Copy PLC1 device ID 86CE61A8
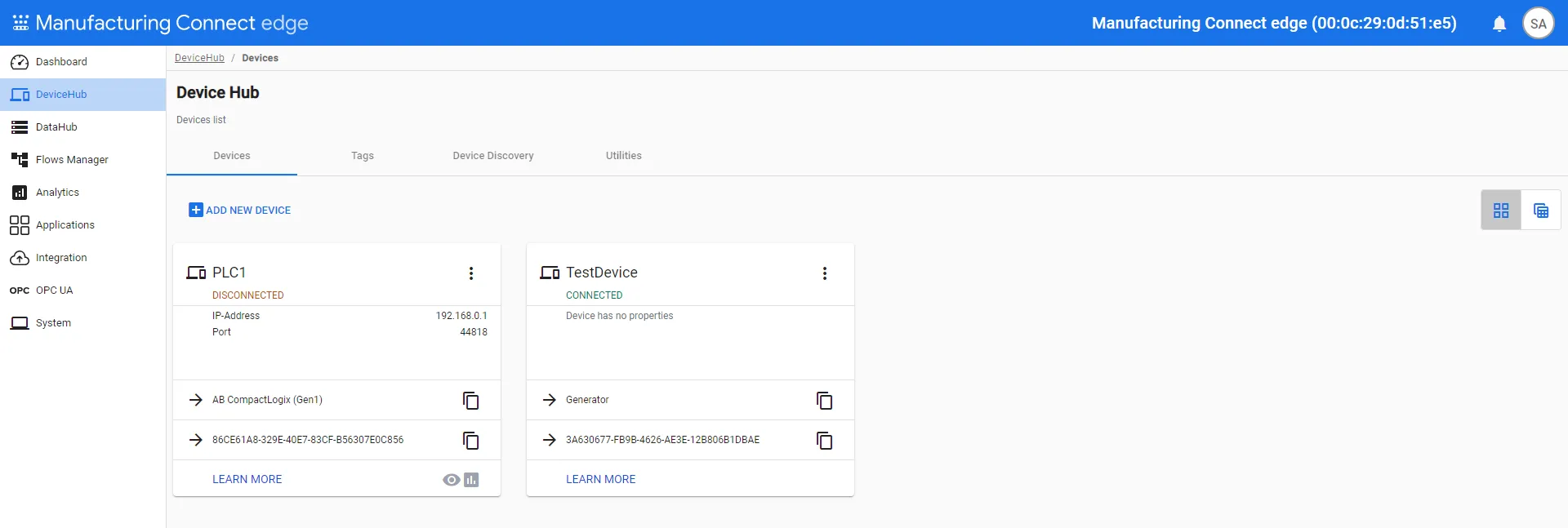The width and height of the screenshot is (1568, 528). 471,441
